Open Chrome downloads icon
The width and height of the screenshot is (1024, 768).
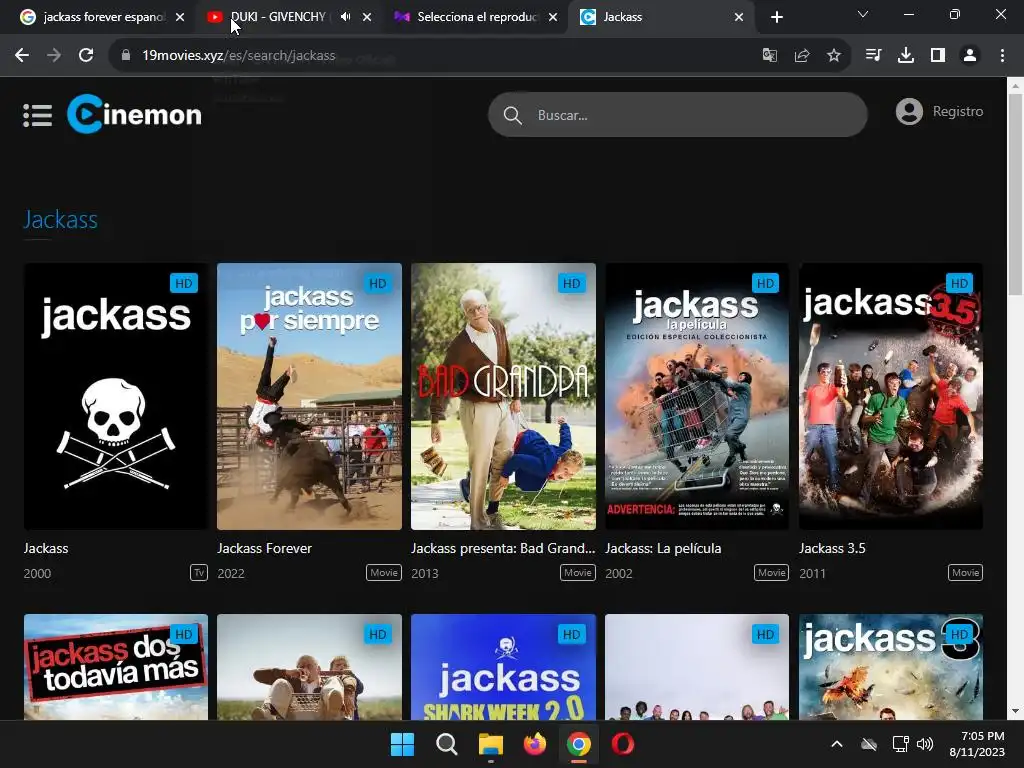[x=906, y=56]
